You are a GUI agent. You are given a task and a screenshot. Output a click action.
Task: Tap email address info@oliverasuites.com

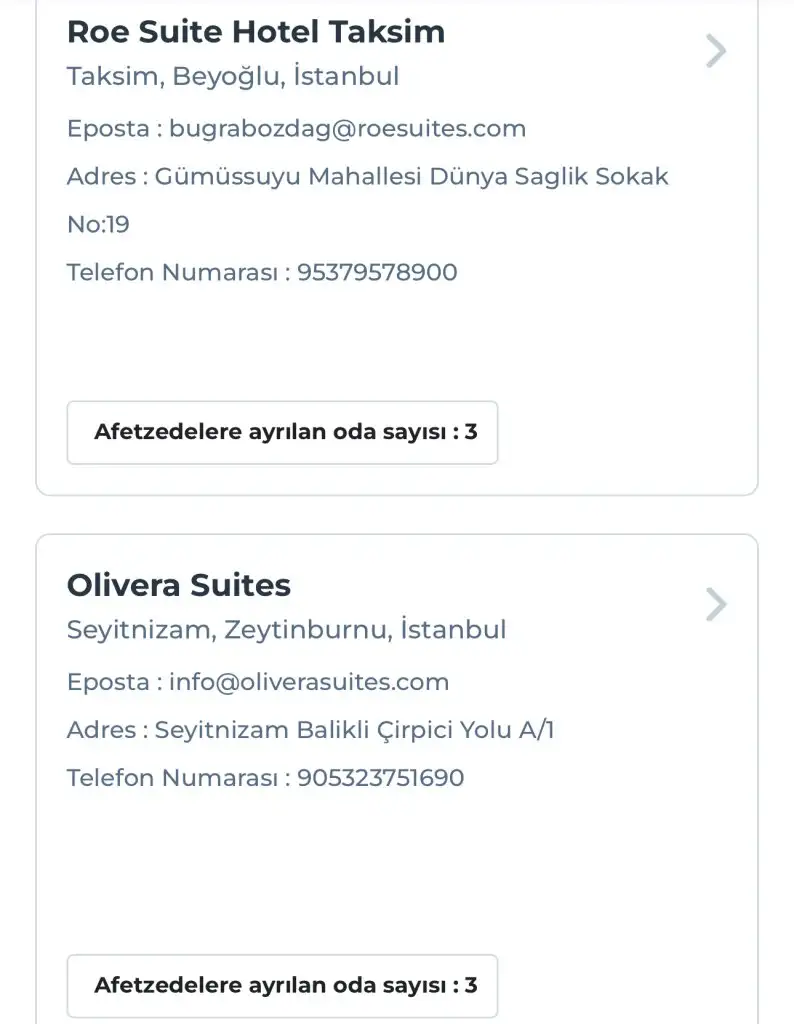(309, 682)
